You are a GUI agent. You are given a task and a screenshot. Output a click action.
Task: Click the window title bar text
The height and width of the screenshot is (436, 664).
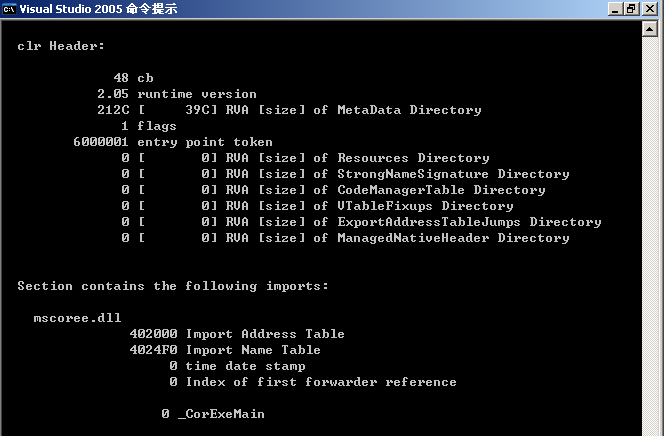click(x=98, y=9)
